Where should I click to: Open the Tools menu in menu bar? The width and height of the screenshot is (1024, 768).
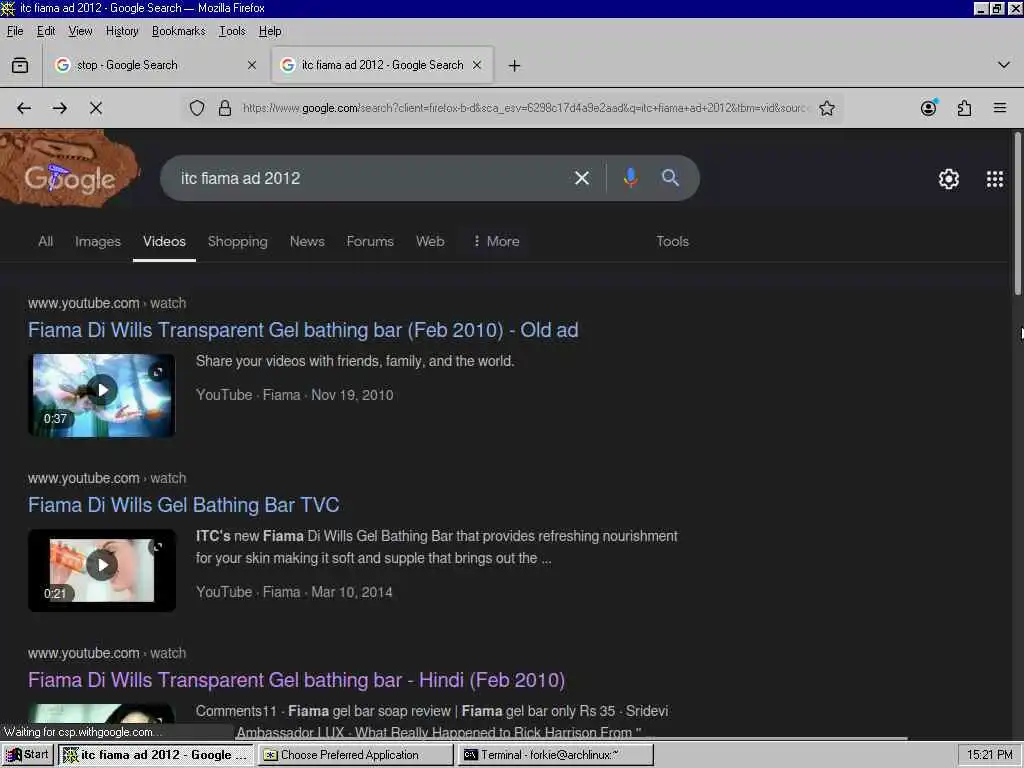pos(232,31)
